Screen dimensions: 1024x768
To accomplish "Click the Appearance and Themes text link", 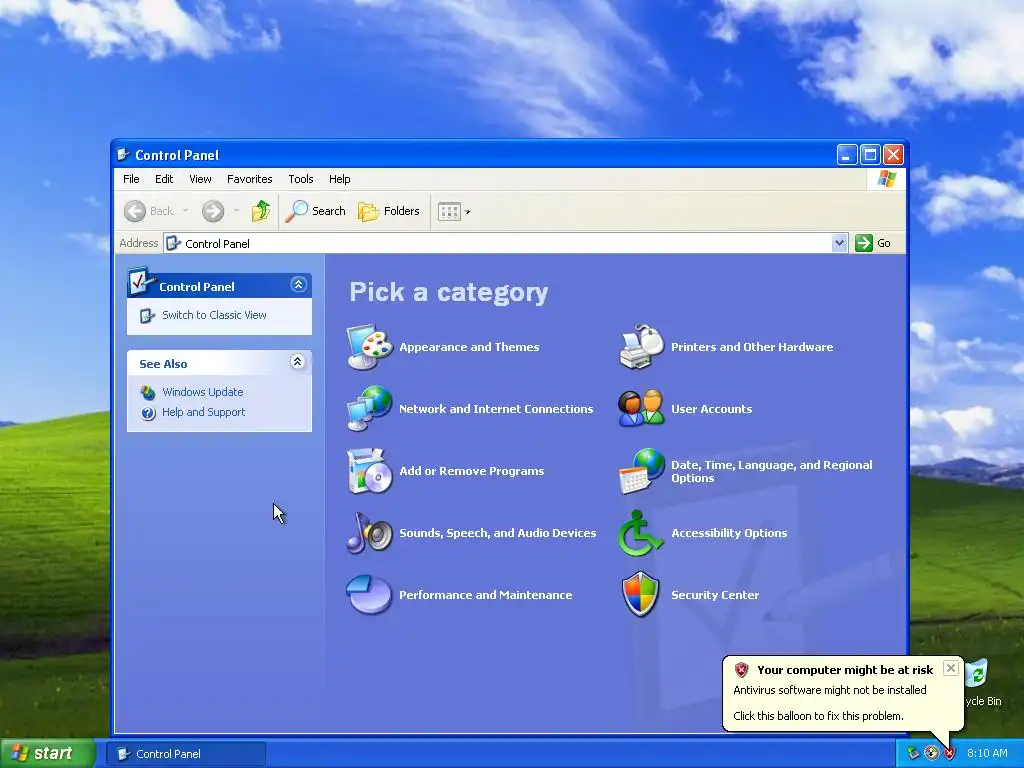I will [469, 347].
